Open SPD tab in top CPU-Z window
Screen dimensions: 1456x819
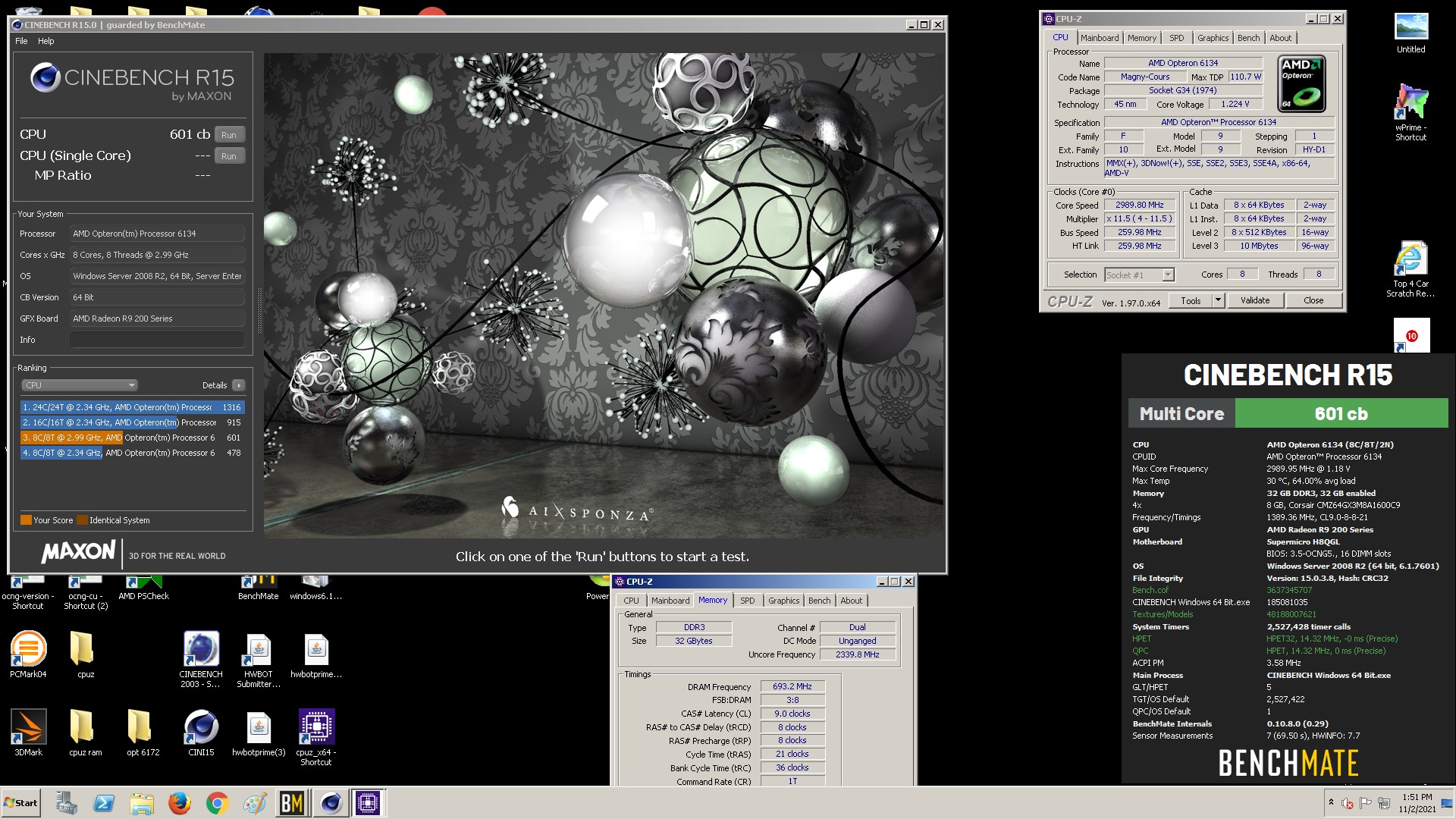(1176, 38)
